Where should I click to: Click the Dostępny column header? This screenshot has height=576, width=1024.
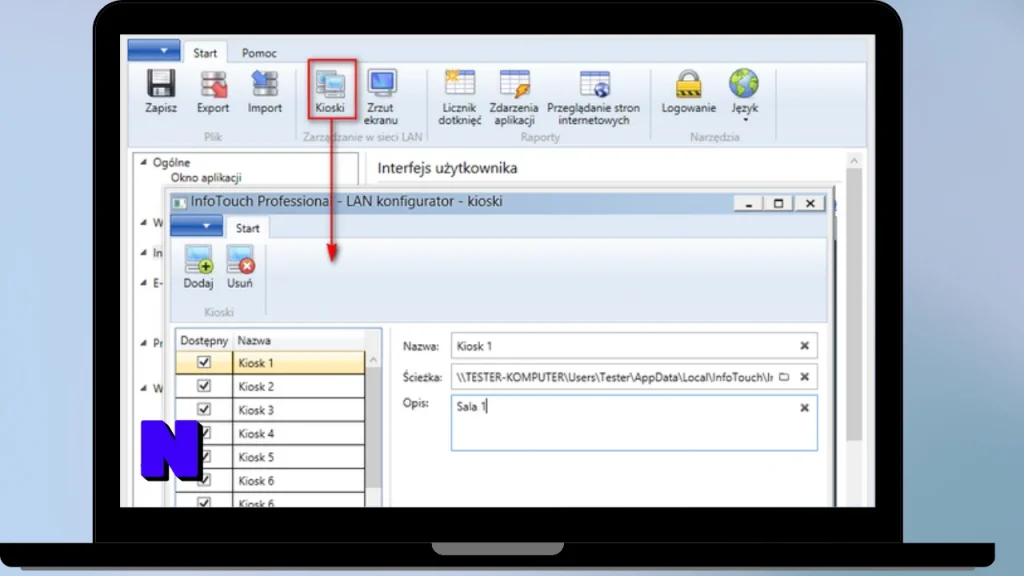point(204,340)
